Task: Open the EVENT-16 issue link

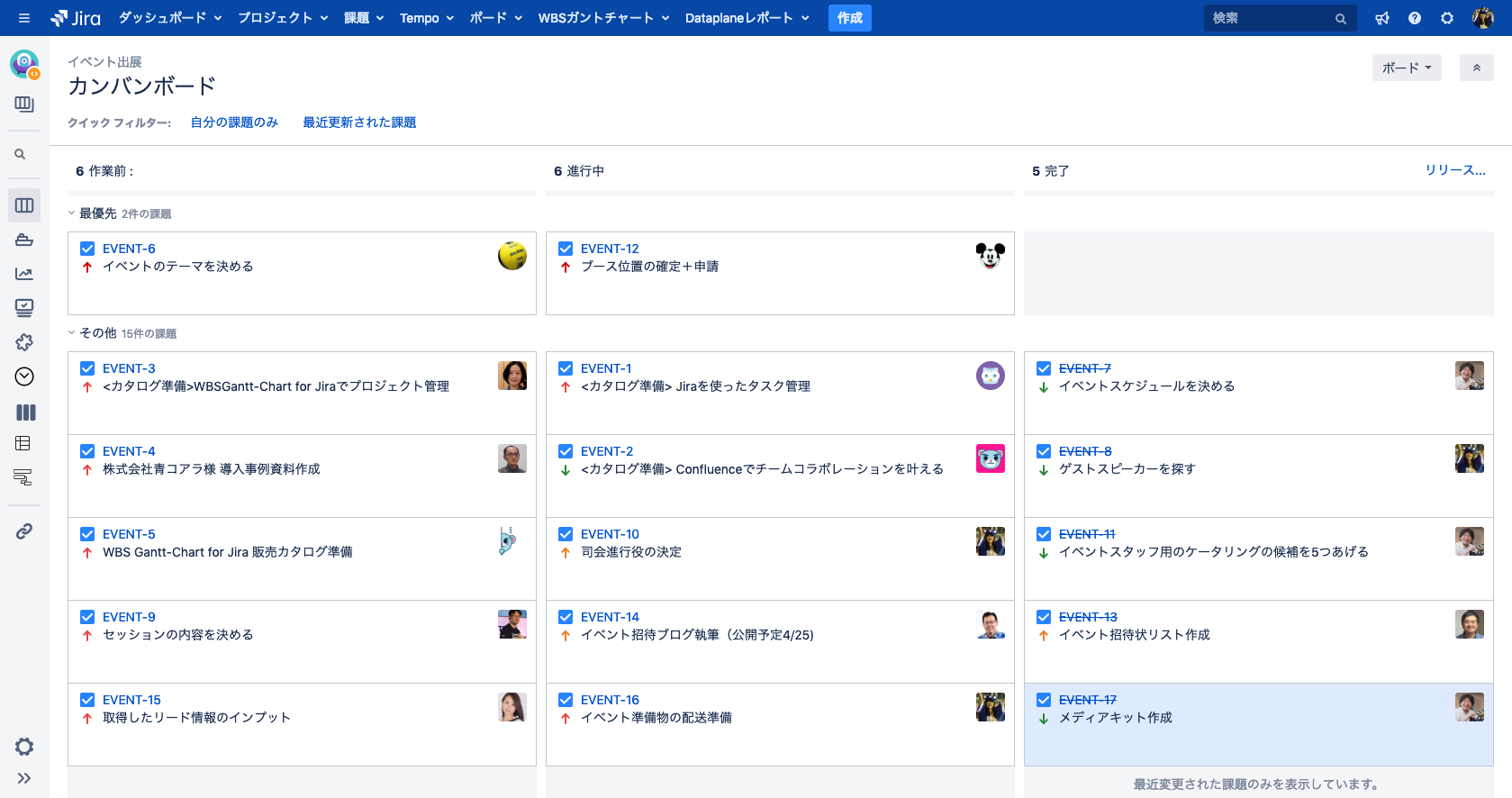Action: (610, 700)
